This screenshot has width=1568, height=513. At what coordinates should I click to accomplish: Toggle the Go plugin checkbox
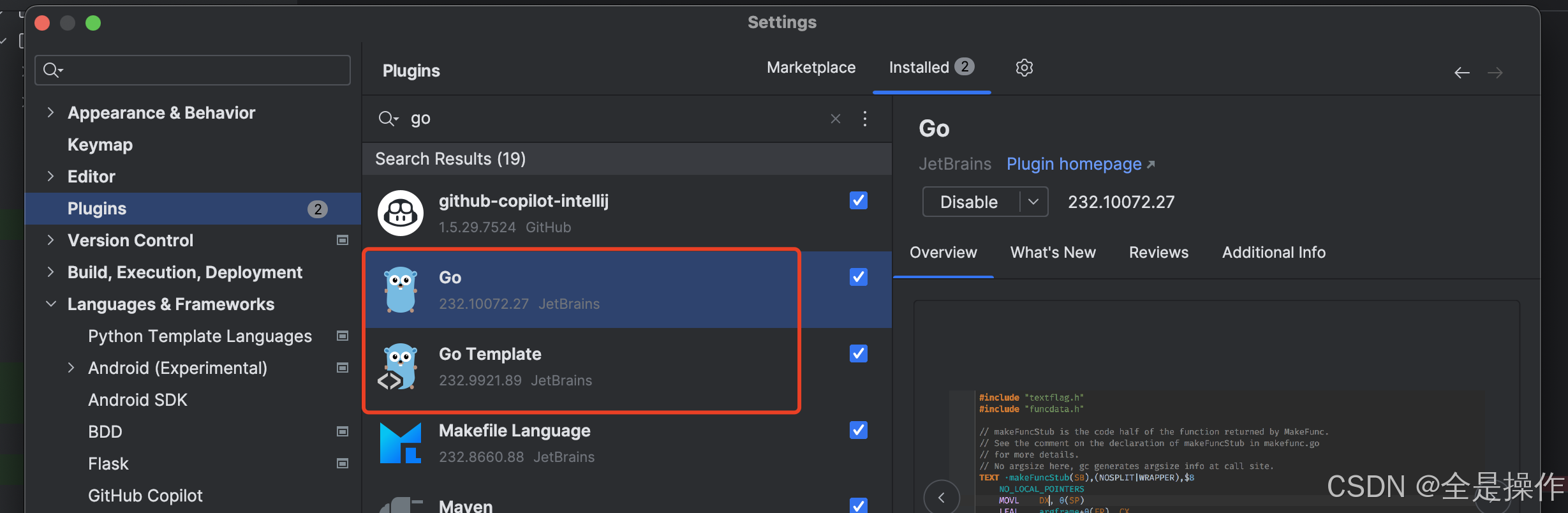pos(858,277)
